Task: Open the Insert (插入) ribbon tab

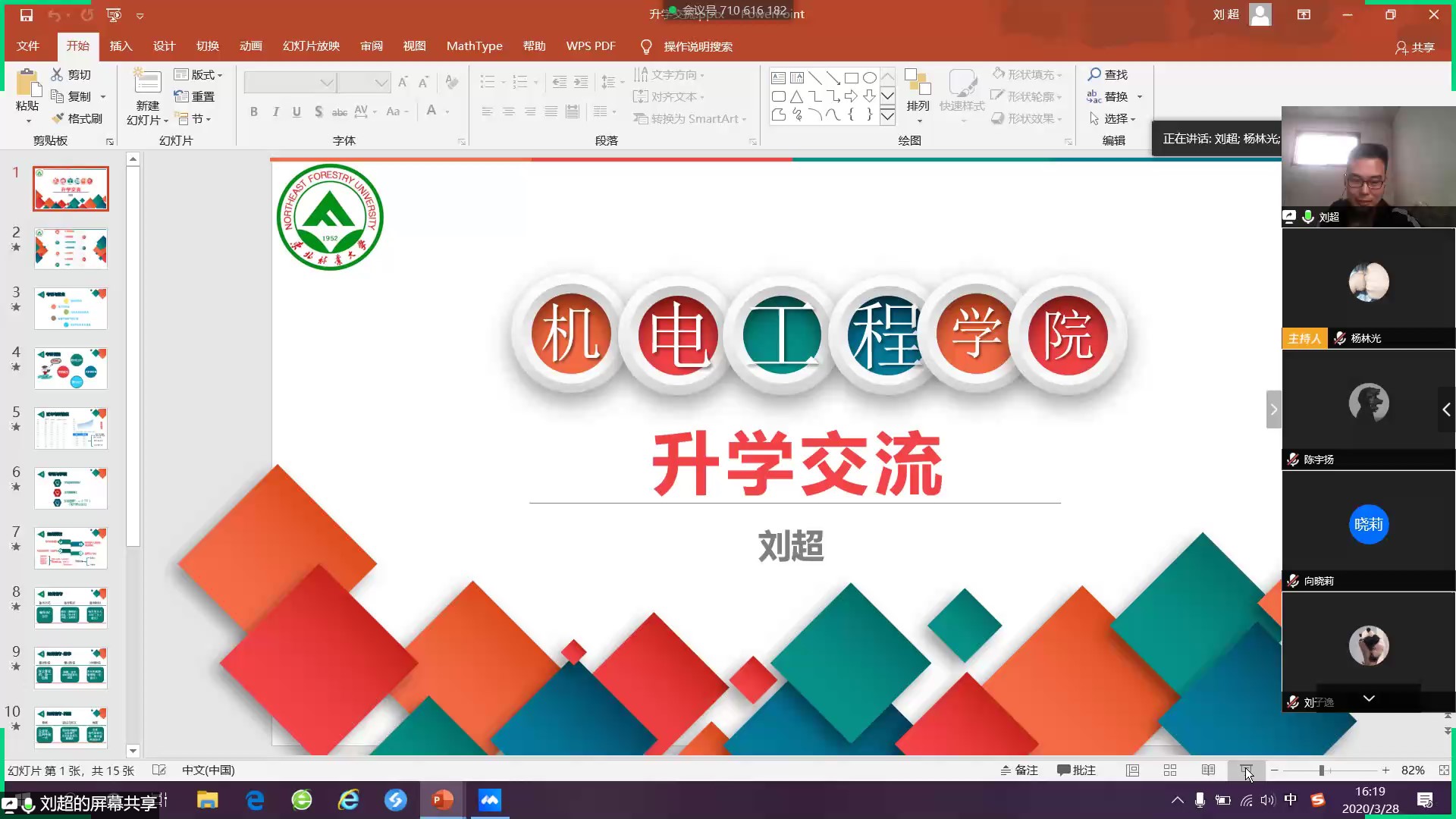Action: click(x=121, y=46)
